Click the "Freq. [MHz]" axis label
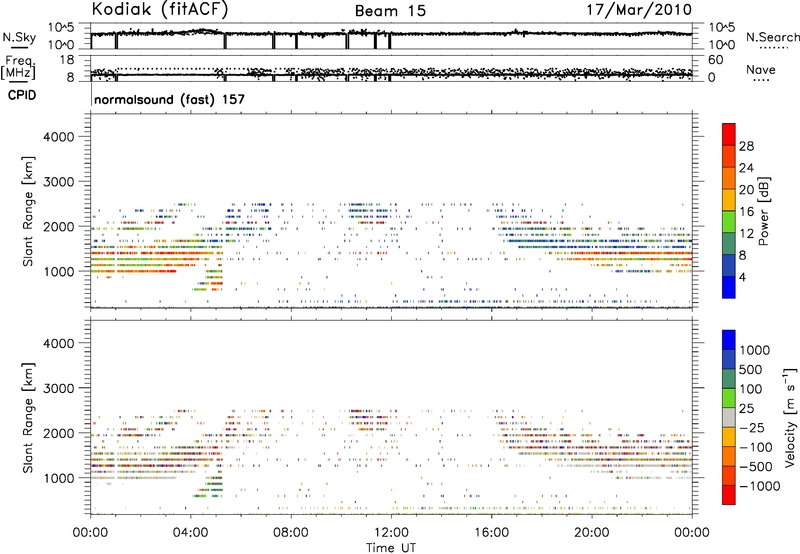800x554 pixels. pos(19,68)
